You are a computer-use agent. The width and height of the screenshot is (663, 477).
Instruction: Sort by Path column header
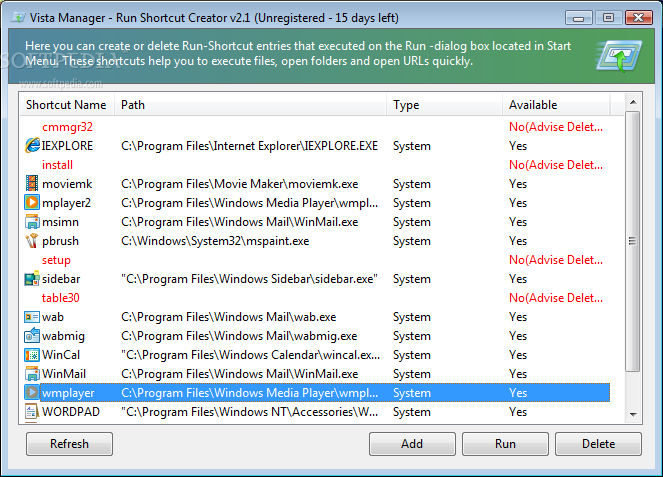[x=250, y=104]
